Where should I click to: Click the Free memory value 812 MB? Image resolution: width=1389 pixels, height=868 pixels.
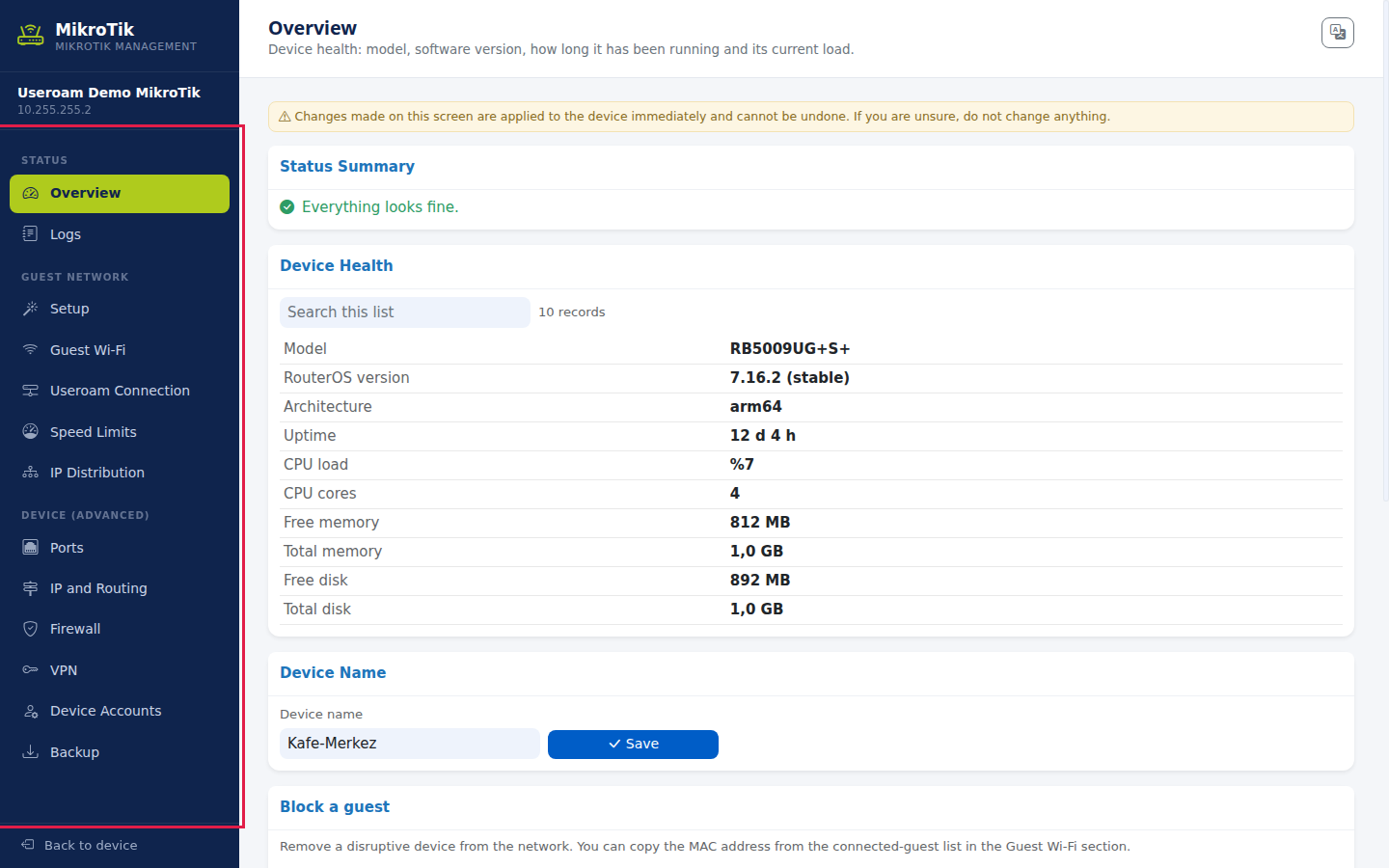(760, 523)
